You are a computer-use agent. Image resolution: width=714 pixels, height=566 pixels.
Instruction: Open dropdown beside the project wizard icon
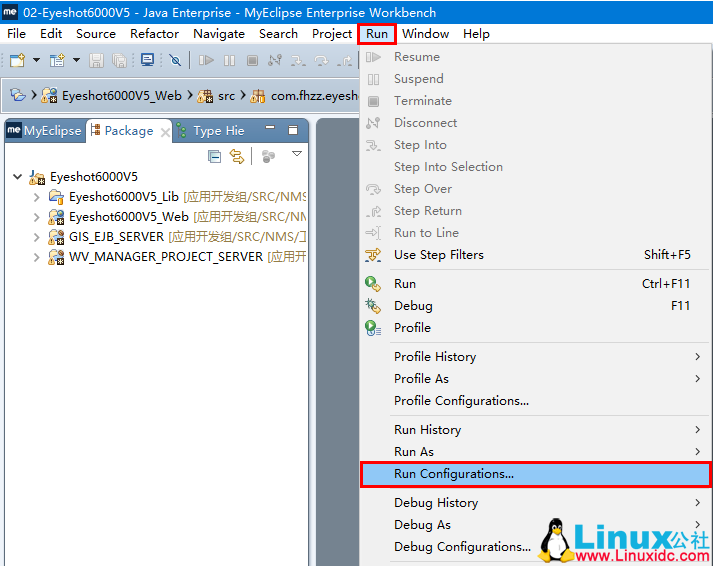[76, 60]
